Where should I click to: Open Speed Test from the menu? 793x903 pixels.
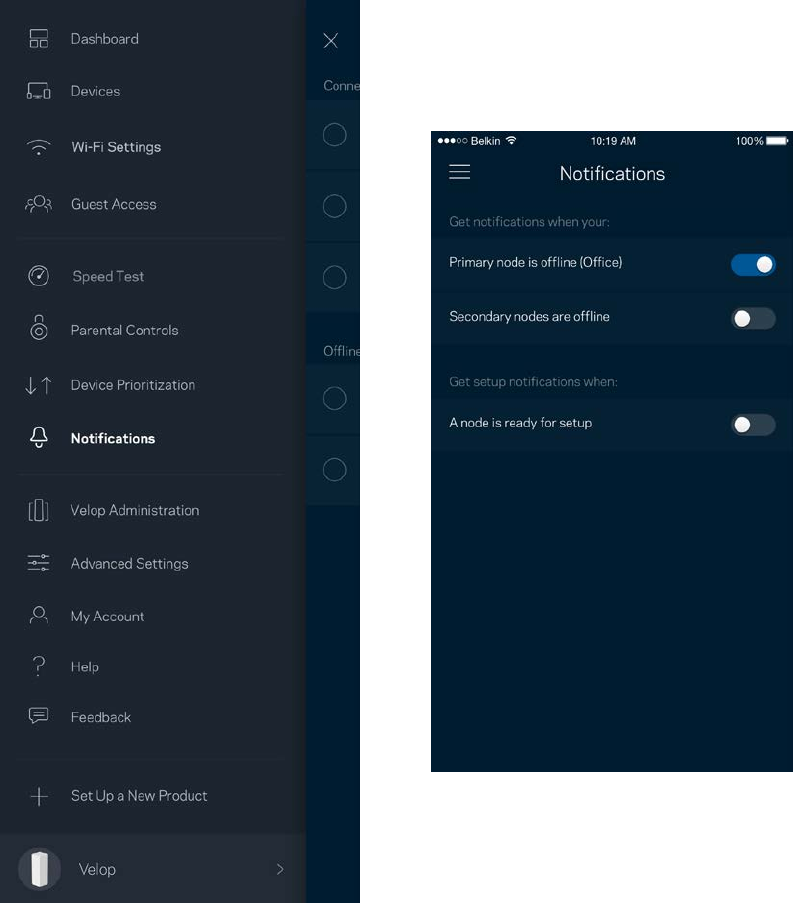[108, 276]
